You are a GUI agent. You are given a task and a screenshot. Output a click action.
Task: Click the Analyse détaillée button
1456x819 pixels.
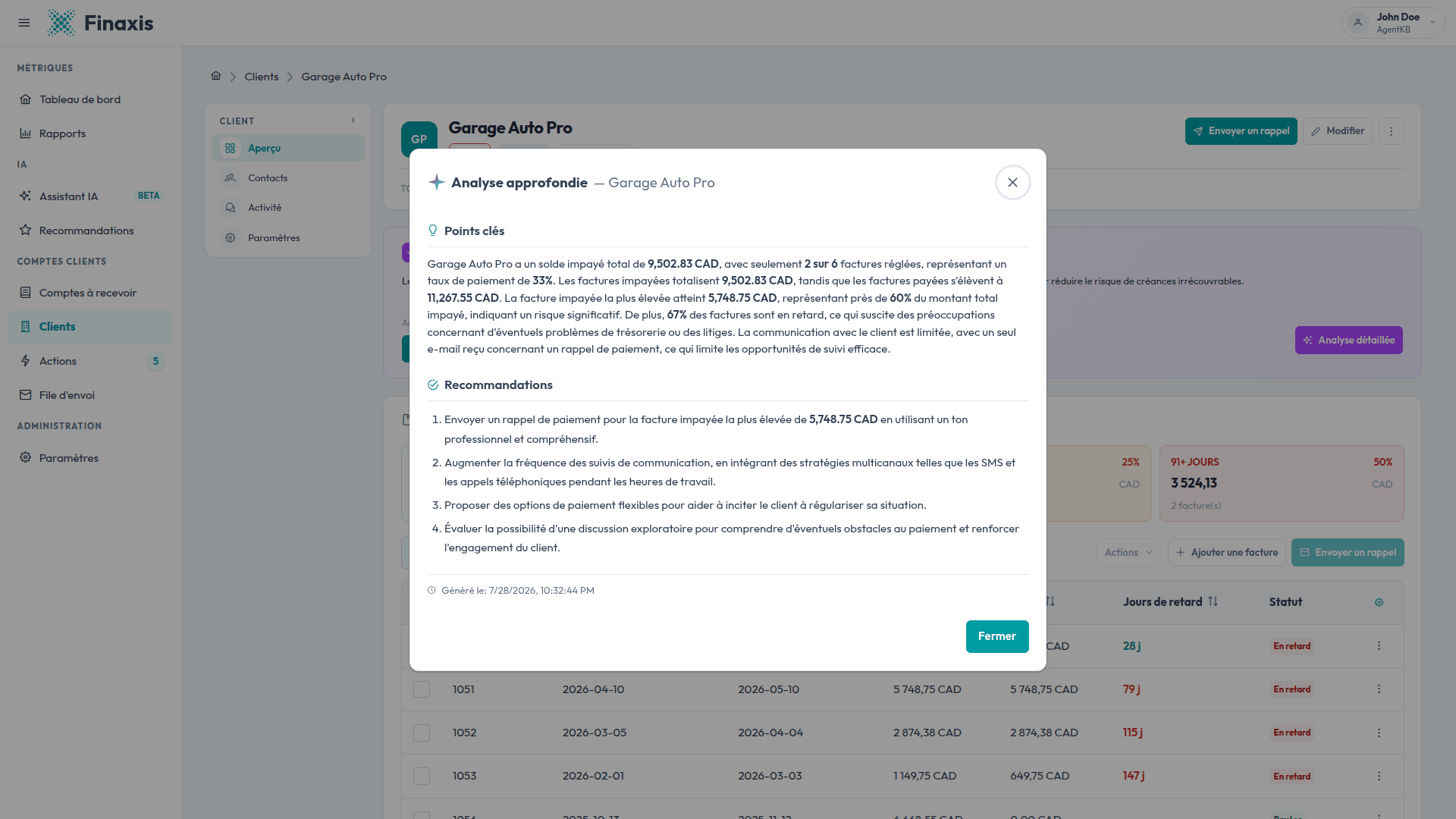(1349, 340)
